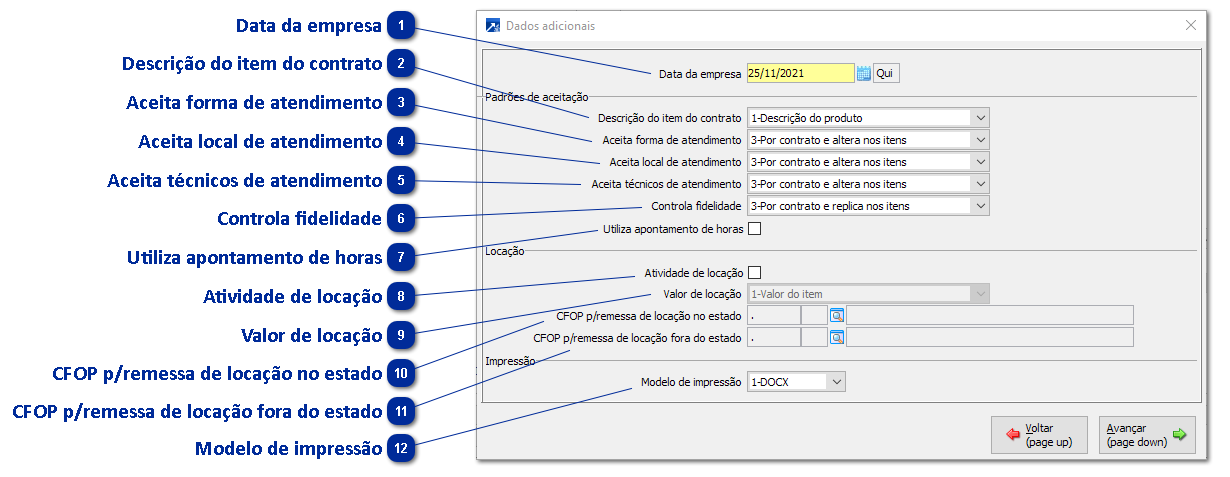The image size is (1230, 477).
Task: Expand the Modelo de impressão dropdown
Action: [836, 381]
